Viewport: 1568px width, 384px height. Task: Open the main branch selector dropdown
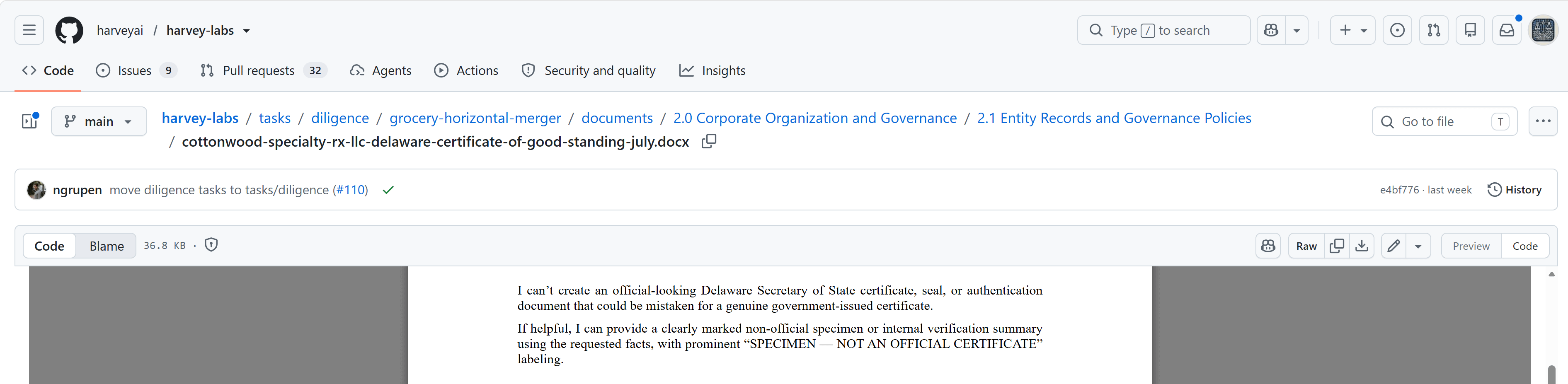99,121
